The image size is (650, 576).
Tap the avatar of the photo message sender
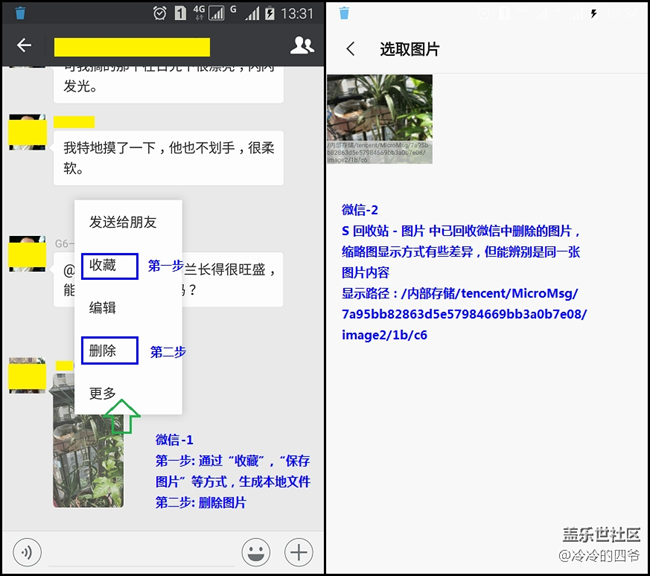[x=27, y=375]
